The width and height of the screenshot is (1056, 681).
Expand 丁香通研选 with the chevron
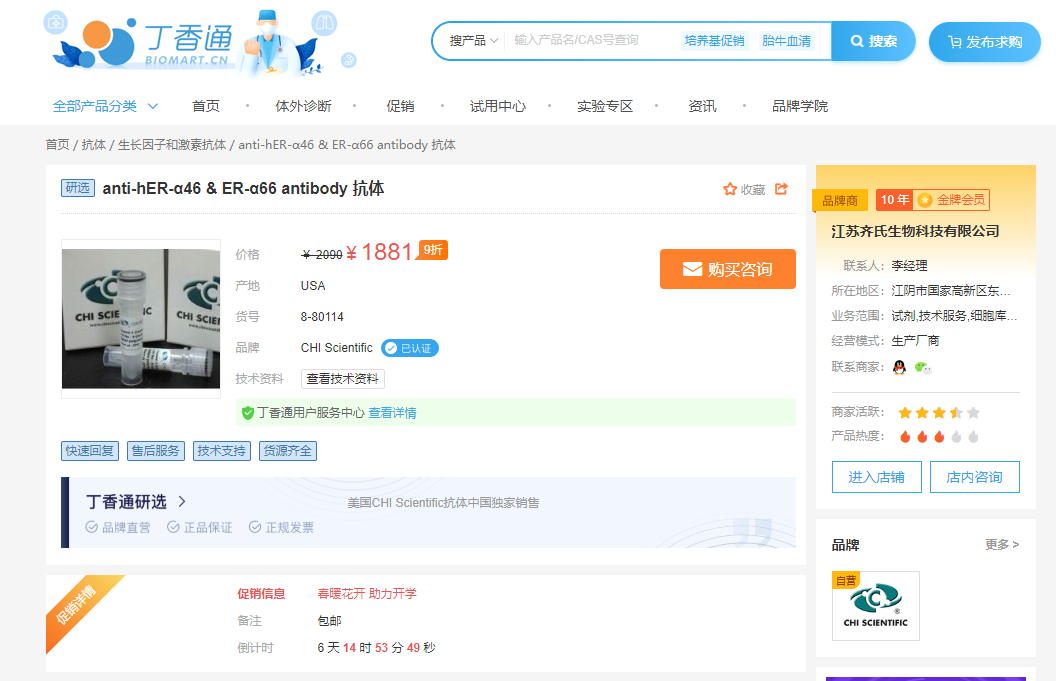coord(183,501)
